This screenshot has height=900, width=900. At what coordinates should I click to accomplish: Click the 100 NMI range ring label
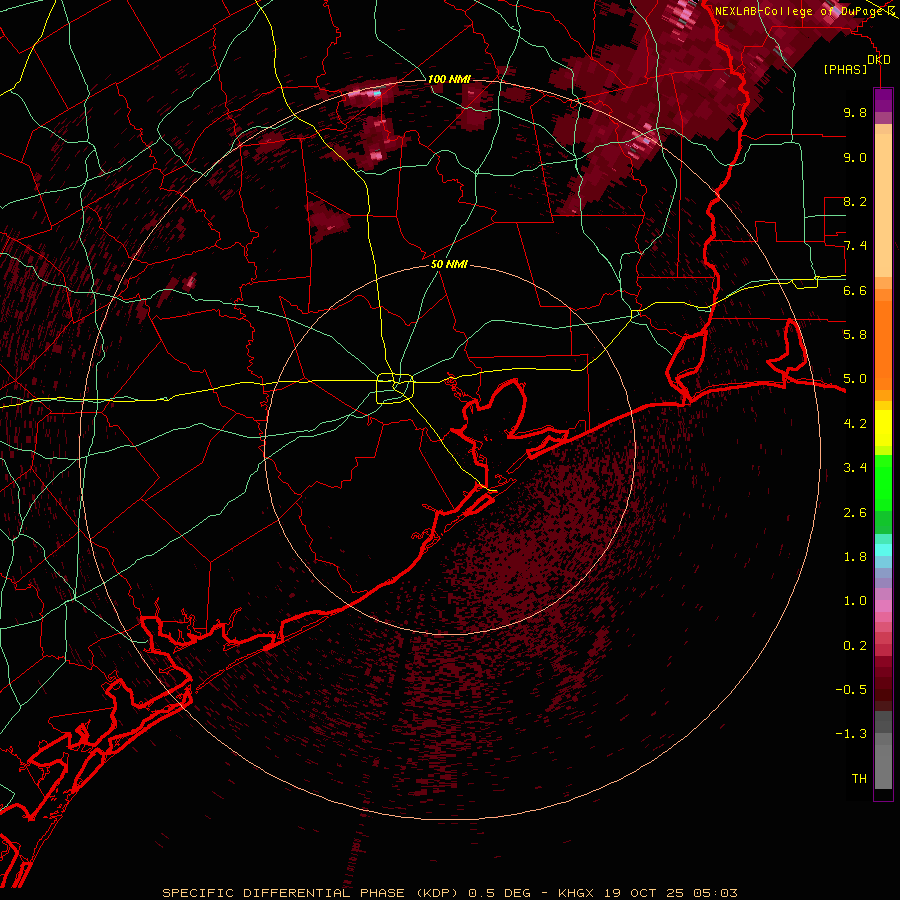449,79
